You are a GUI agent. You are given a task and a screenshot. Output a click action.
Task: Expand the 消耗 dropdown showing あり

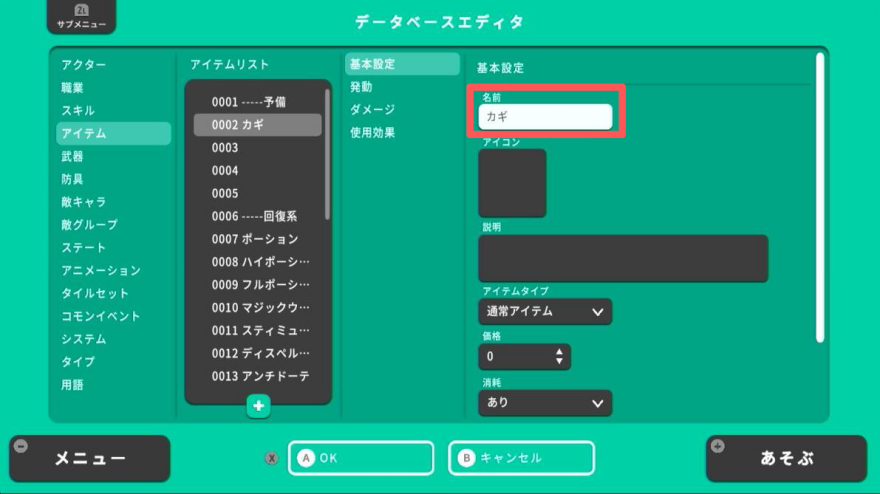545,402
